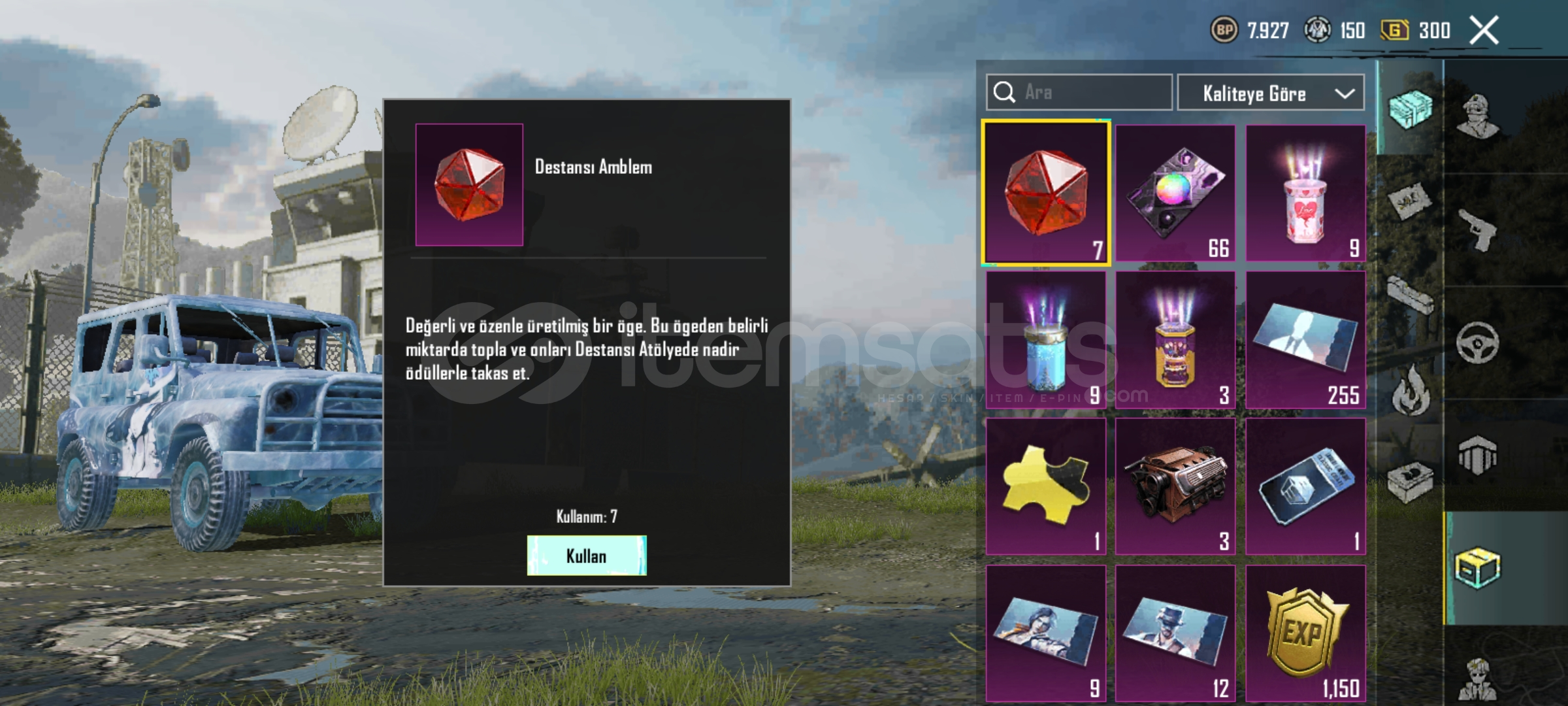Image resolution: width=1568 pixels, height=706 pixels.
Task: Select the blue glowing canister item
Action: [x=1046, y=340]
